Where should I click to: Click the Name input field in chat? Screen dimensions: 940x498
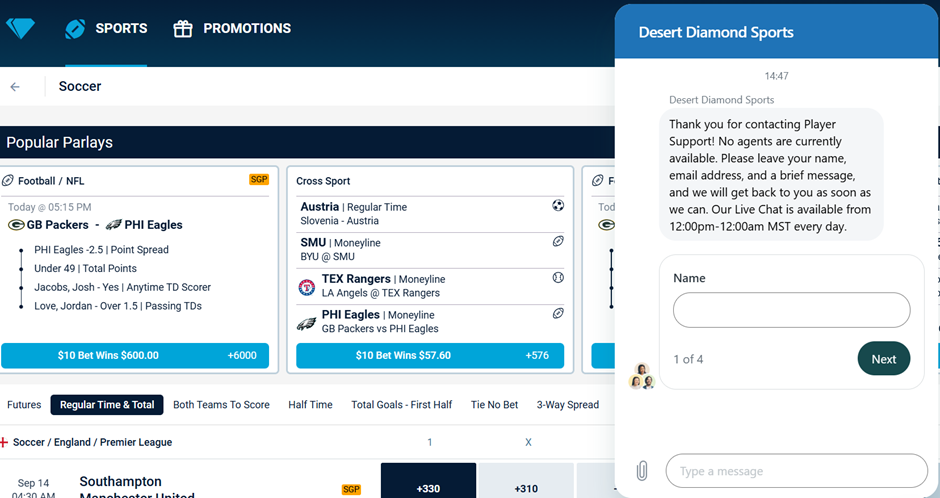coord(791,310)
